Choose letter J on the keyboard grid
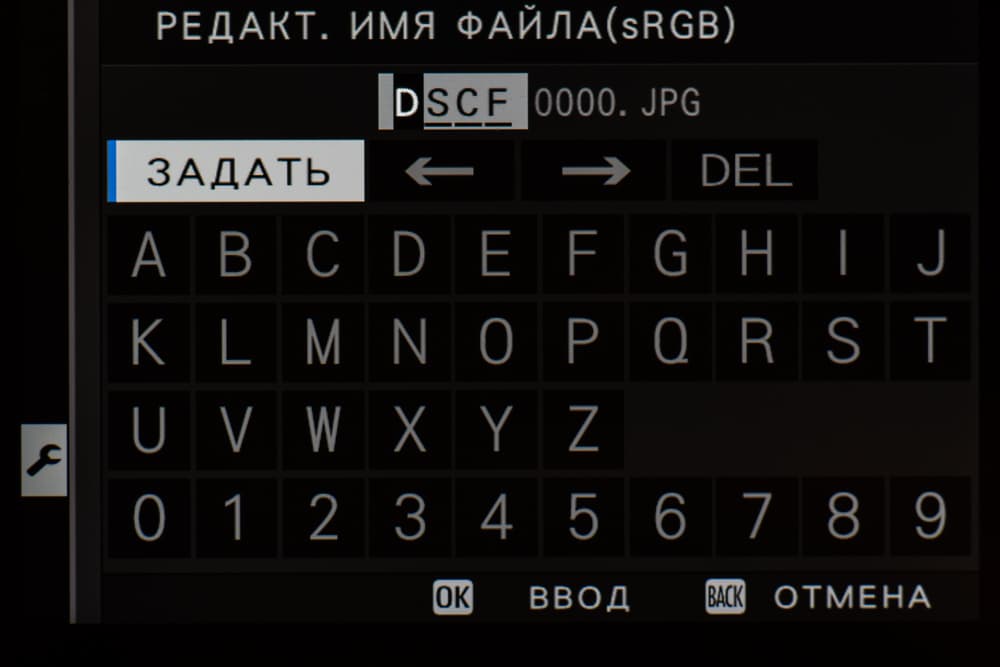The image size is (1000, 667). click(930, 254)
